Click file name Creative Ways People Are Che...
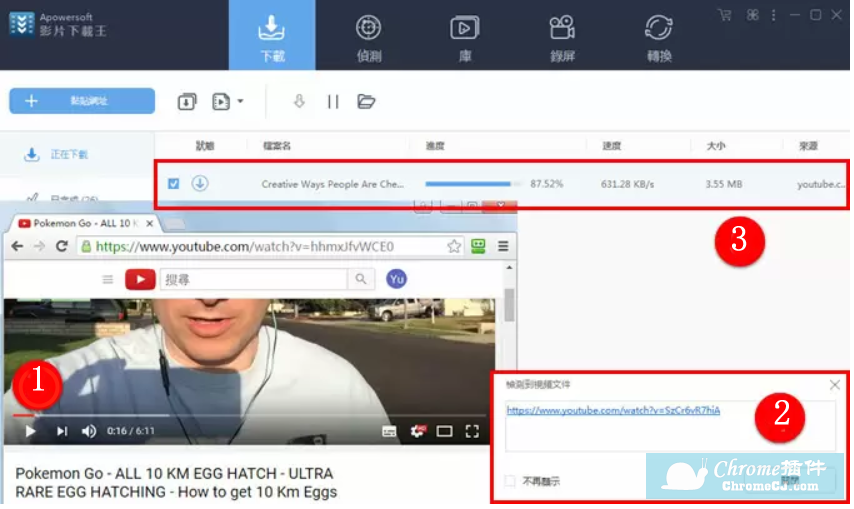 pos(332,184)
